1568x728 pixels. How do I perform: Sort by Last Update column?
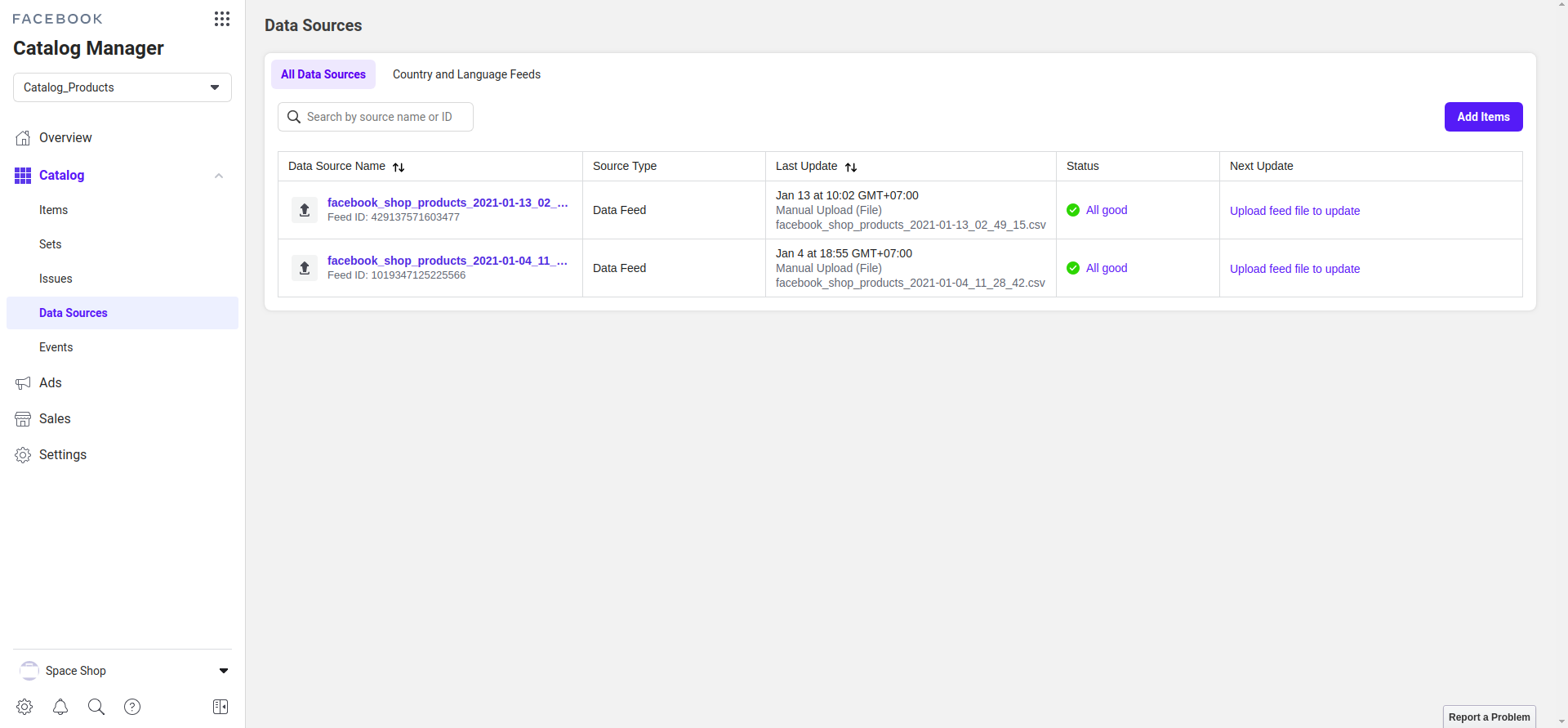(851, 167)
